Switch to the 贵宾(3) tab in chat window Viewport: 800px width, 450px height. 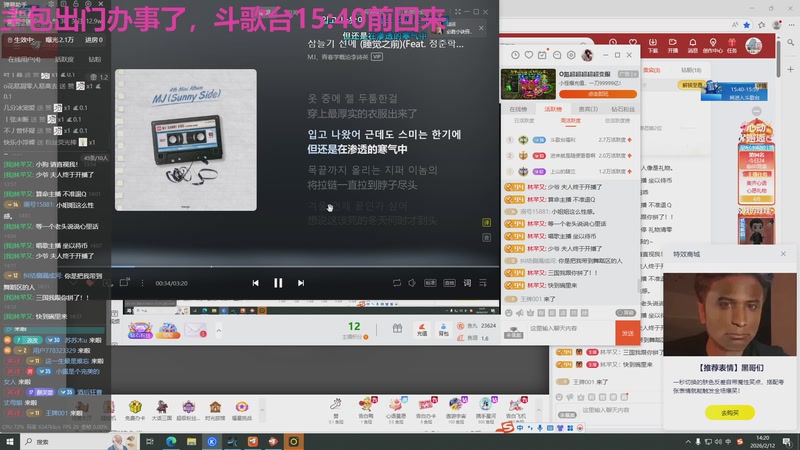pyautogui.click(x=588, y=109)
